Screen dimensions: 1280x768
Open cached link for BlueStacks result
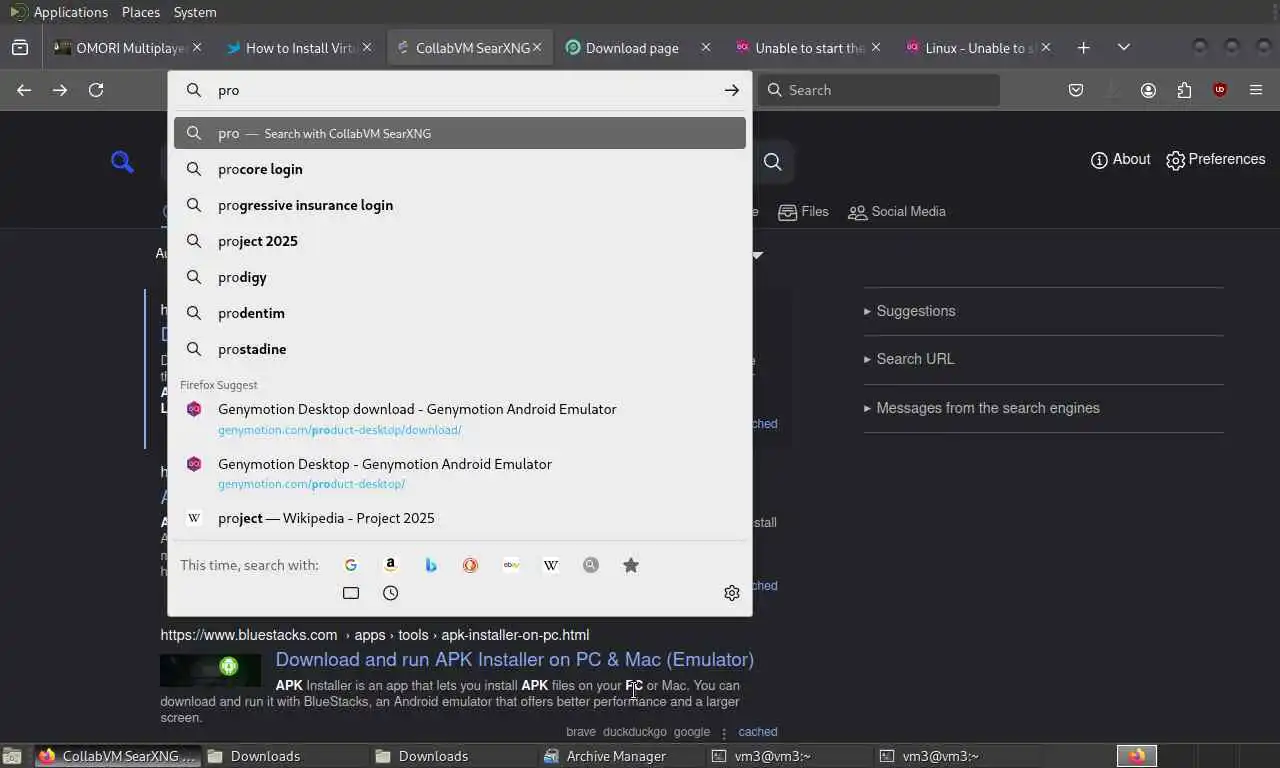tap(758, 732)
